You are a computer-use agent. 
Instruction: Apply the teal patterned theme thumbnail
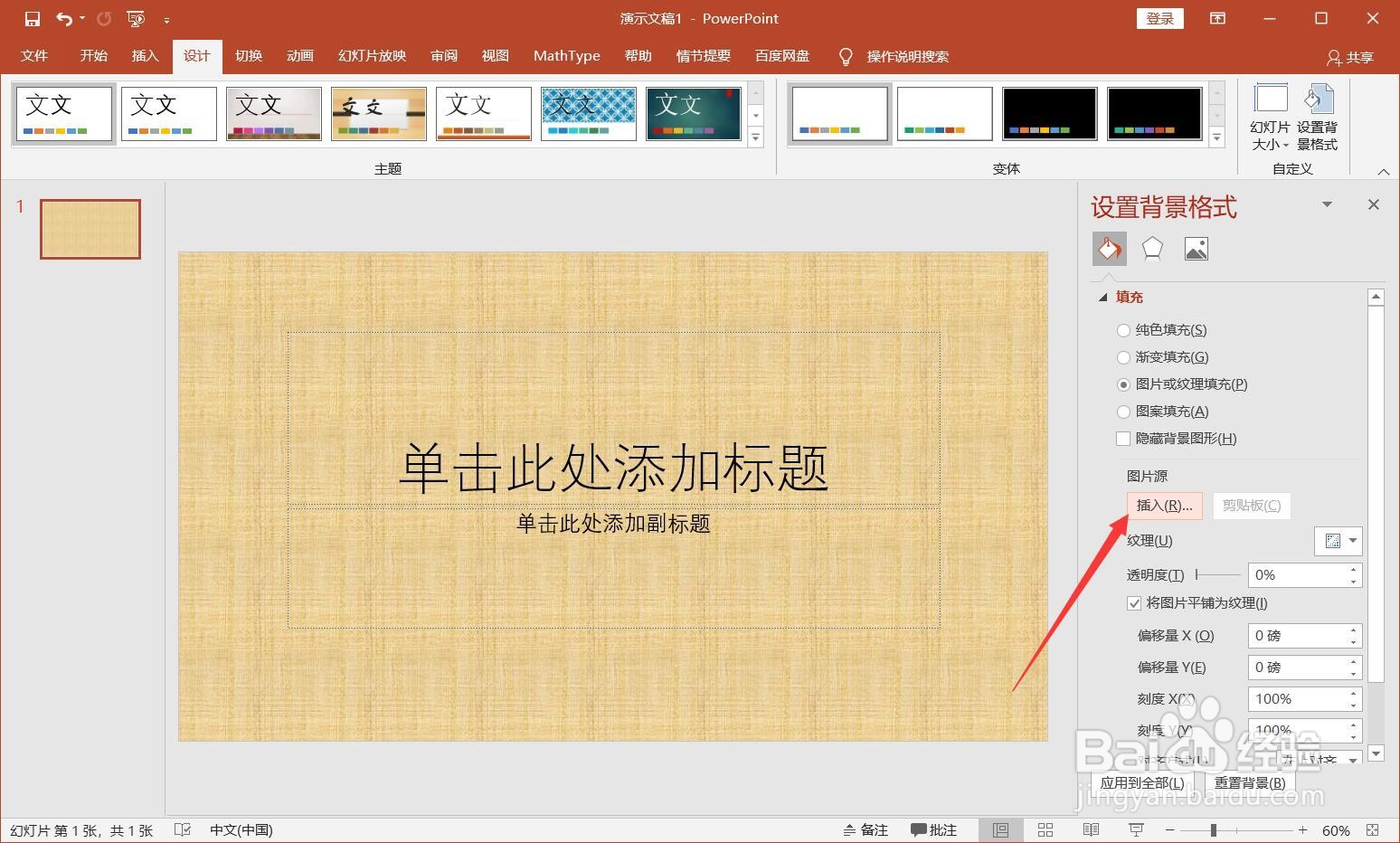589,114
